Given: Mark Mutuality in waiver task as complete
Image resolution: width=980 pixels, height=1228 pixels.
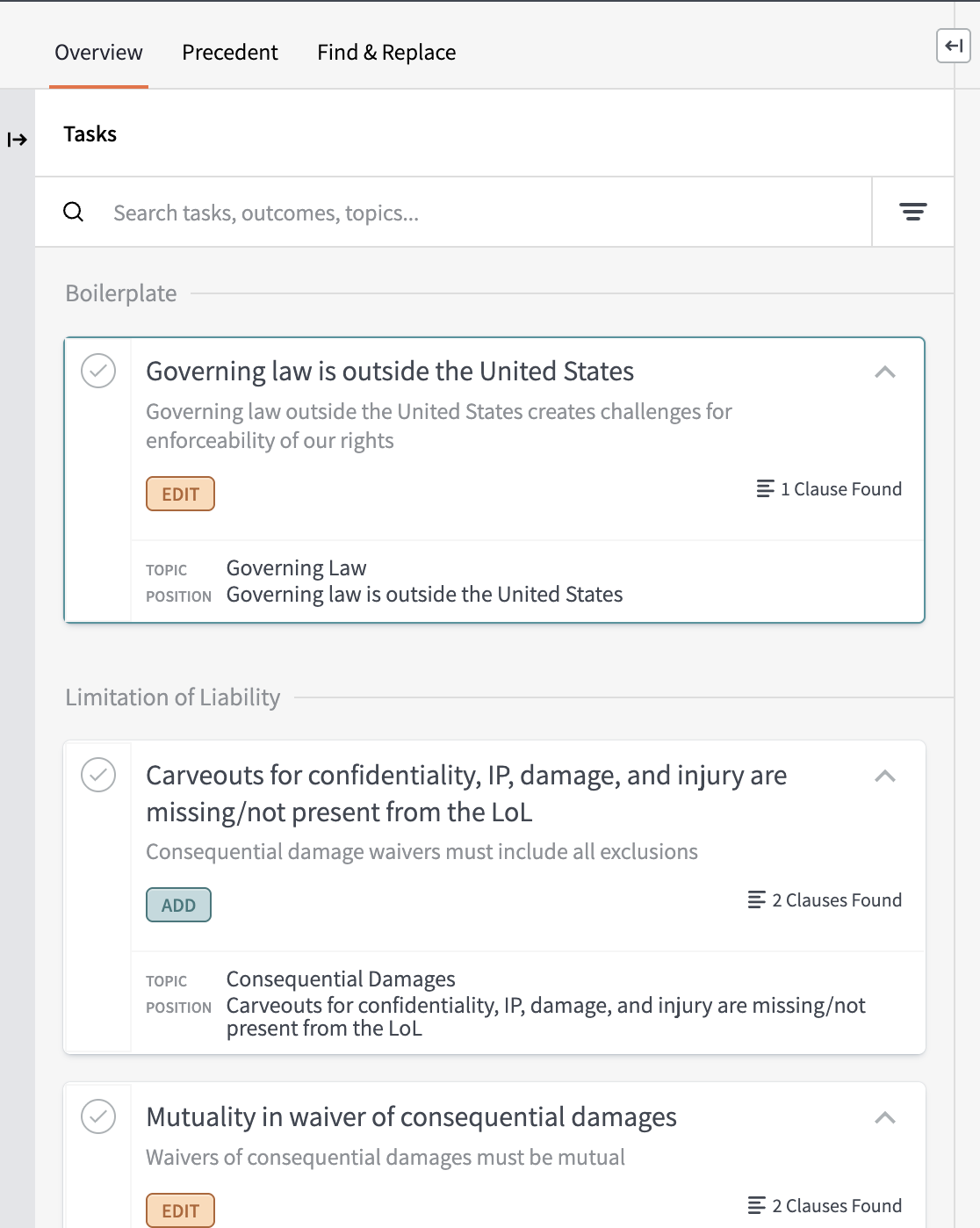Looking at the screenshot, I should pos(98,1116).
